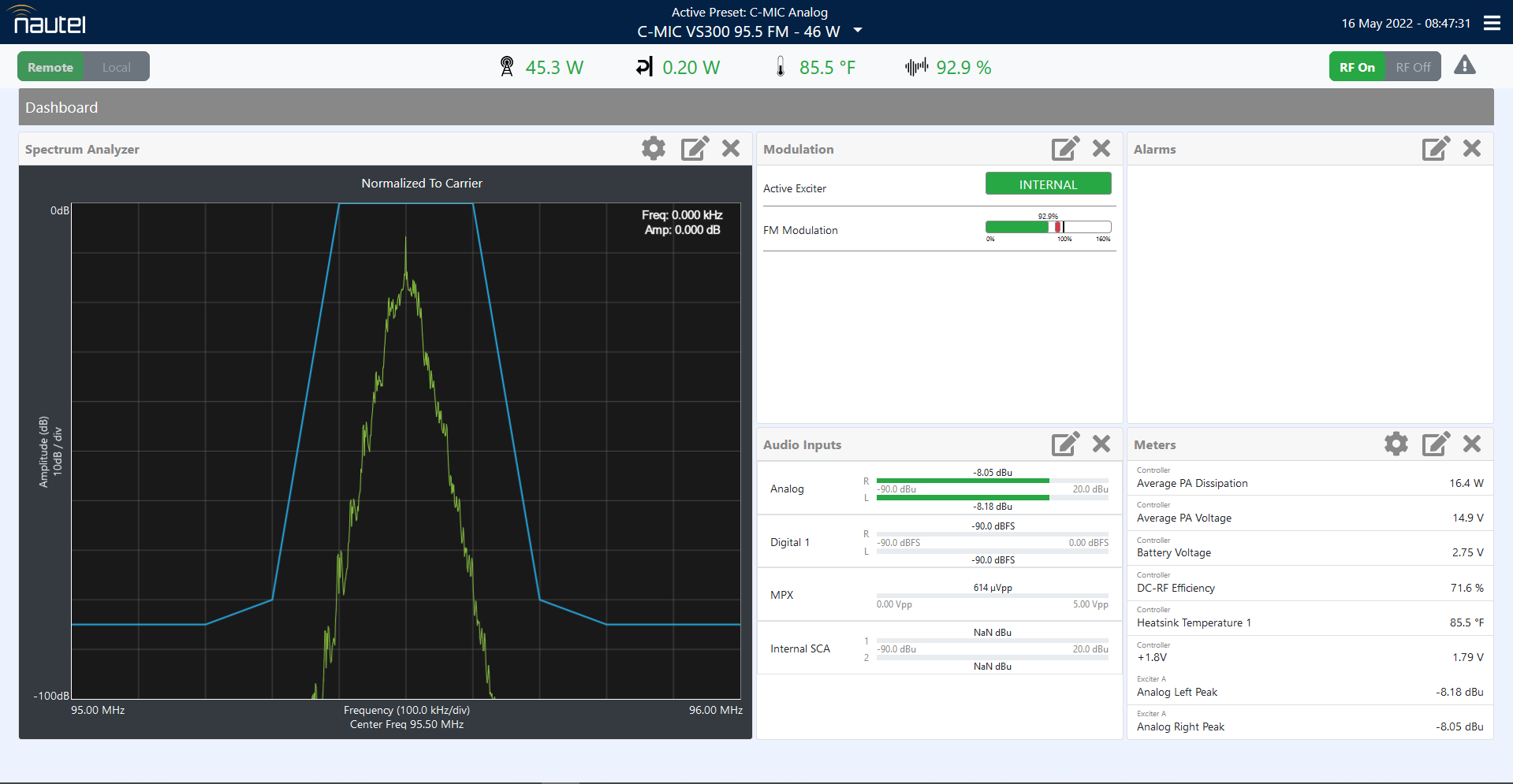Close the Audio Inputs panel
This screenshot has width=1513, height=784.
point(1101,444)
